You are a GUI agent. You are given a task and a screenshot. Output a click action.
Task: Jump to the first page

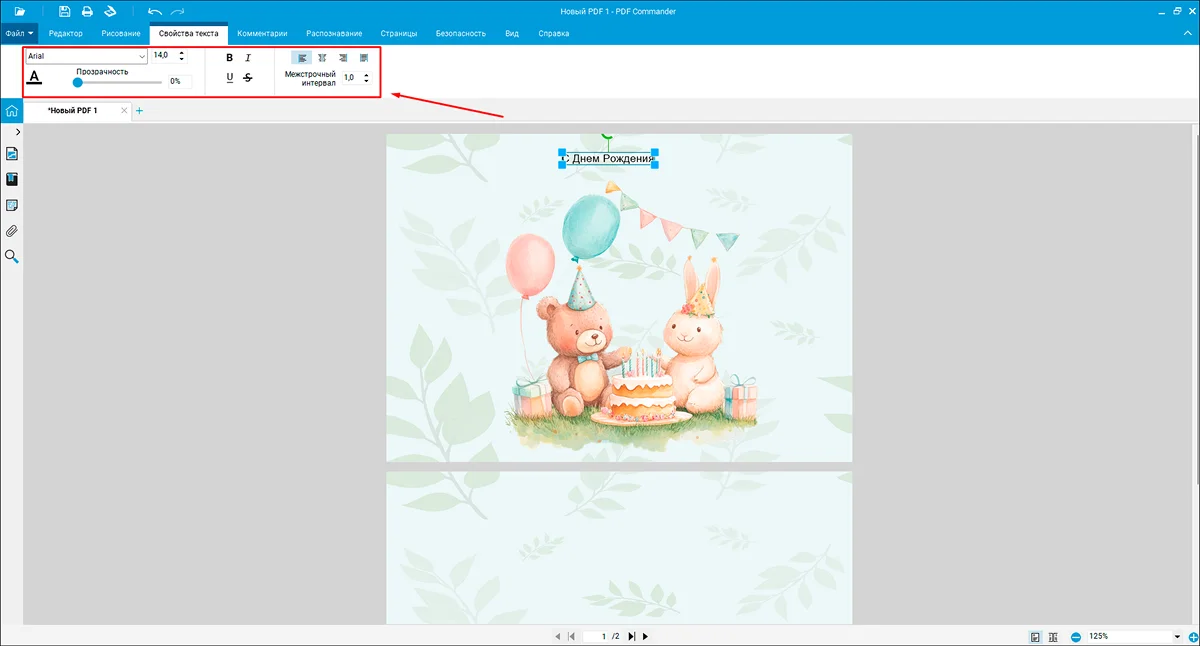[571, 636]
